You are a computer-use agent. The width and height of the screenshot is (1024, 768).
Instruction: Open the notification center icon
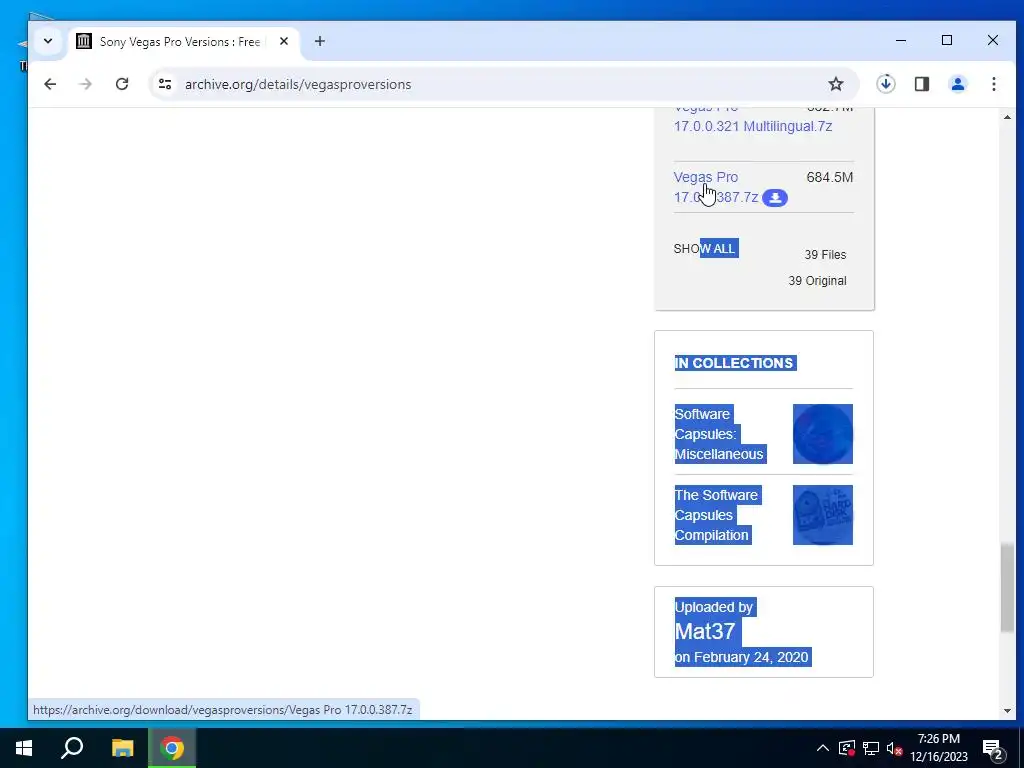click(x=993, y=748)
